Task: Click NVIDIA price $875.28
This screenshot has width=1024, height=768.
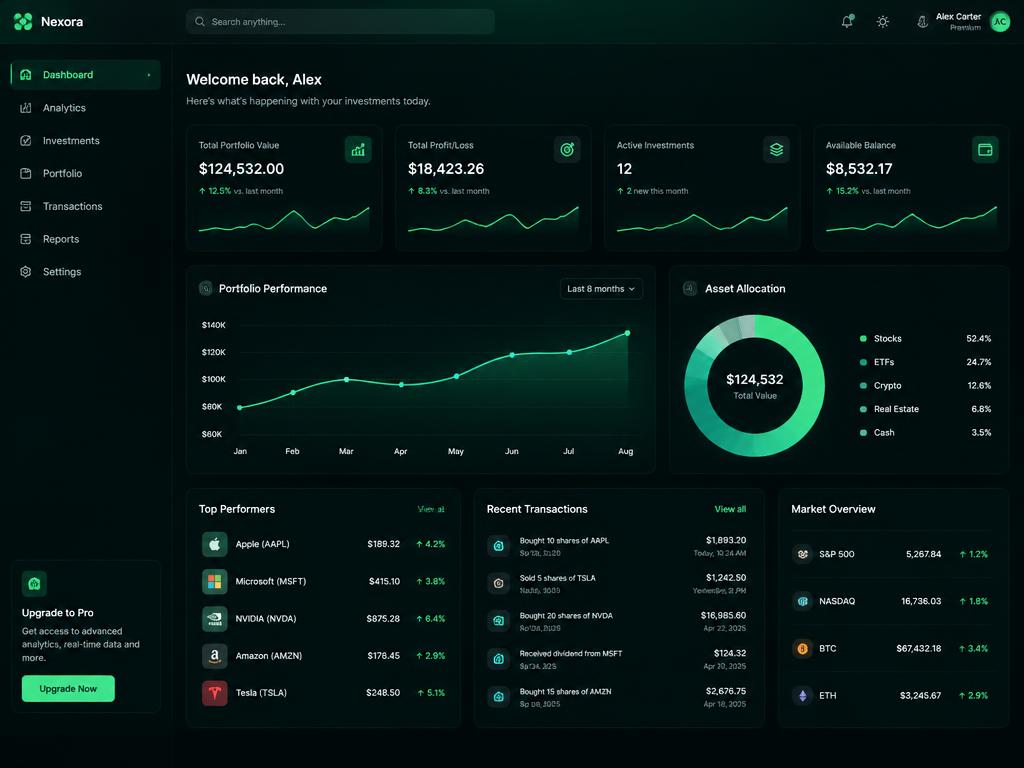Action: 383,618
